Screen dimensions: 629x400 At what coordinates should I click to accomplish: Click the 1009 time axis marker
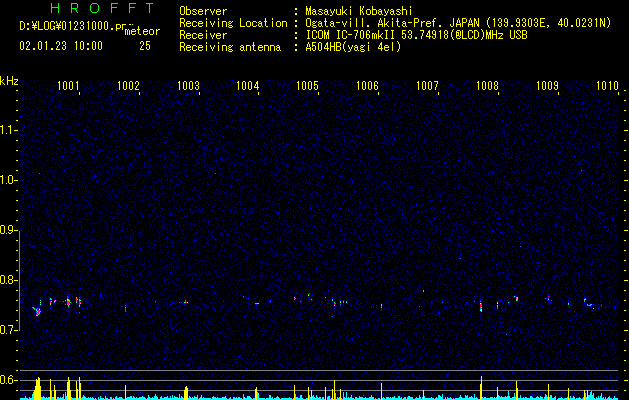pos(548,86)
